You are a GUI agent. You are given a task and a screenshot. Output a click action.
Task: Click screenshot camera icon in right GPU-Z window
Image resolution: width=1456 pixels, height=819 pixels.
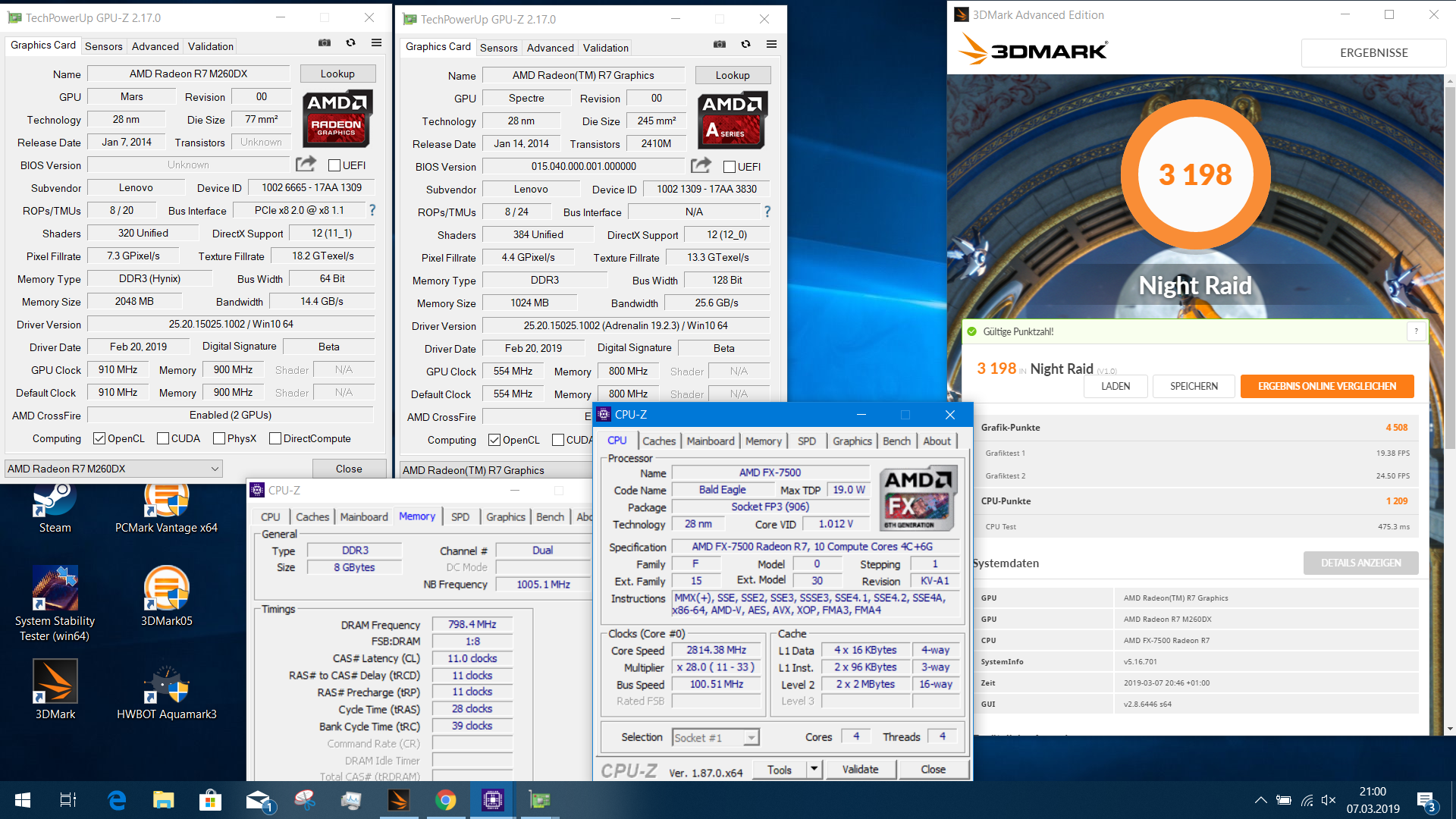(x=720, y=45)
